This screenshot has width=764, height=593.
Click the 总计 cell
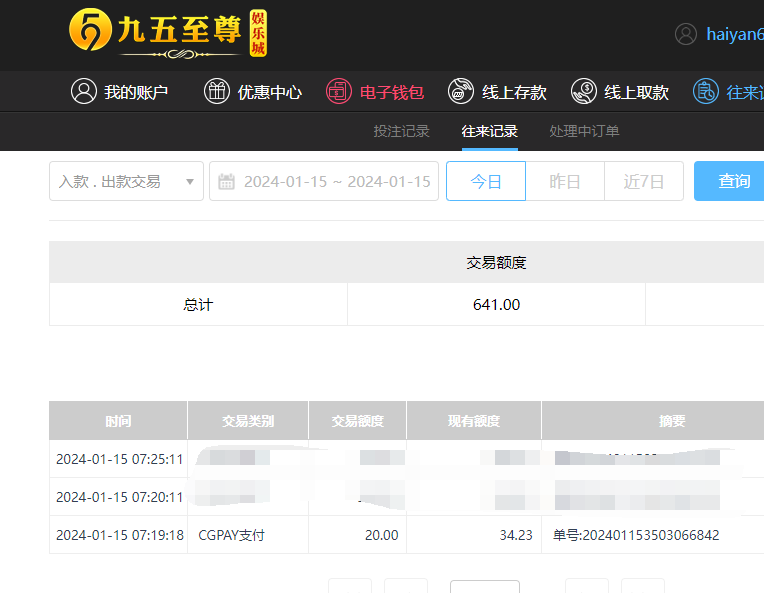coord(198,305)
